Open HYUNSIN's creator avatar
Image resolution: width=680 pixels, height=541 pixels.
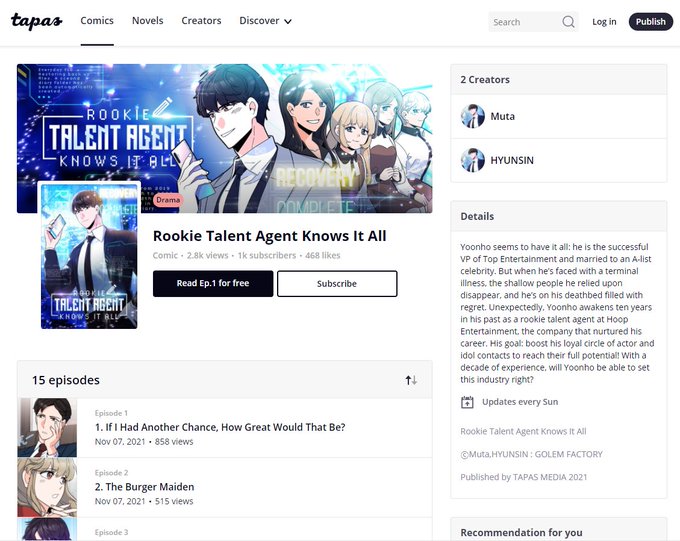coord(473,160)
